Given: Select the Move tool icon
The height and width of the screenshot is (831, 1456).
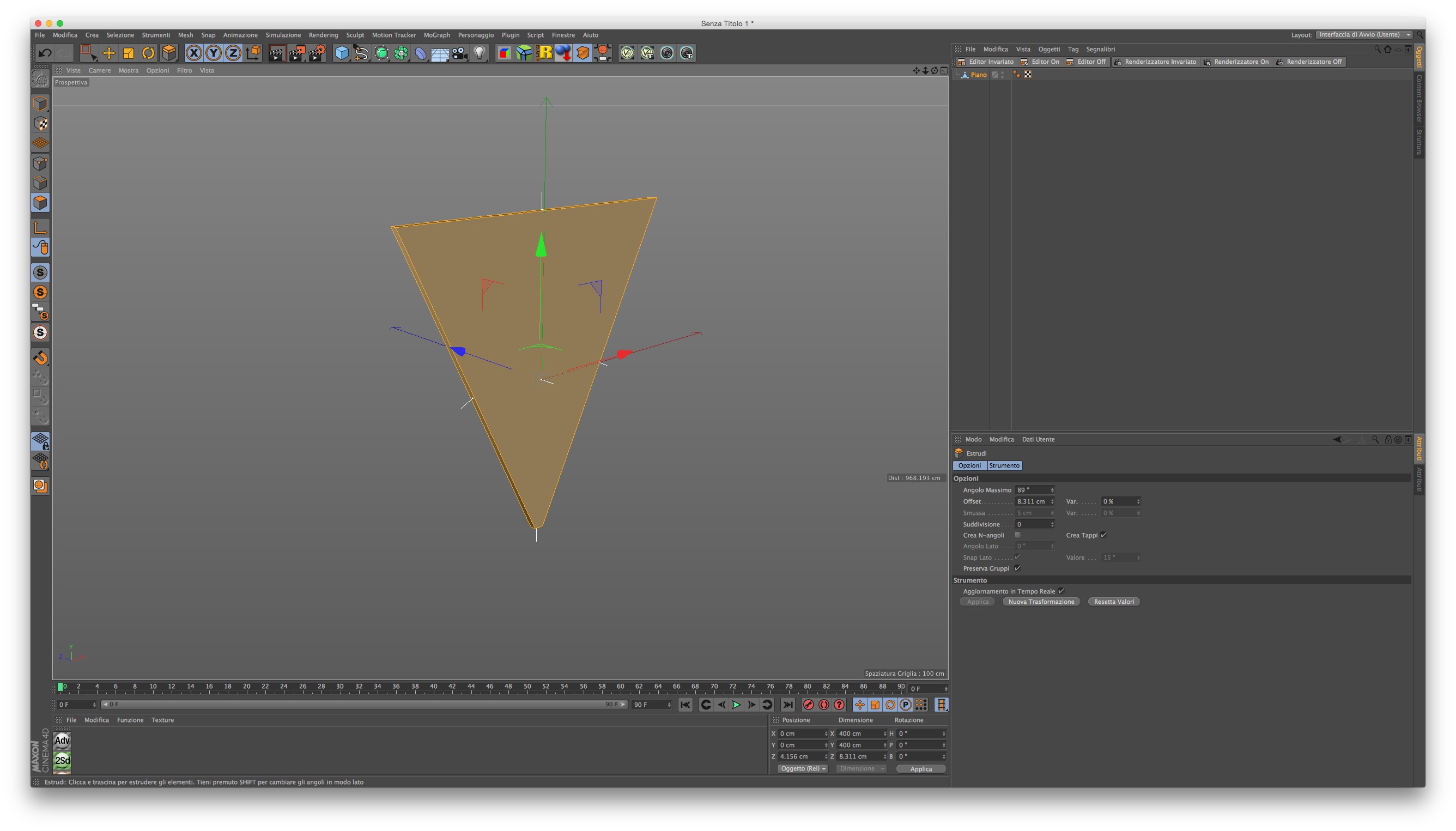Looking at the screenshot, I should (x=108, y=53).
